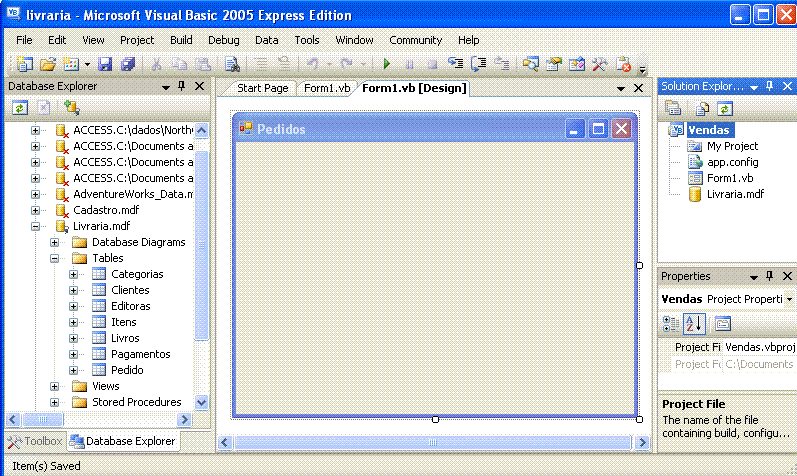Image resolution: width=797 pixels, height=476 pixels.
Task: Open toolbar options overflow arrow
Action: click(x=642, y=69)
